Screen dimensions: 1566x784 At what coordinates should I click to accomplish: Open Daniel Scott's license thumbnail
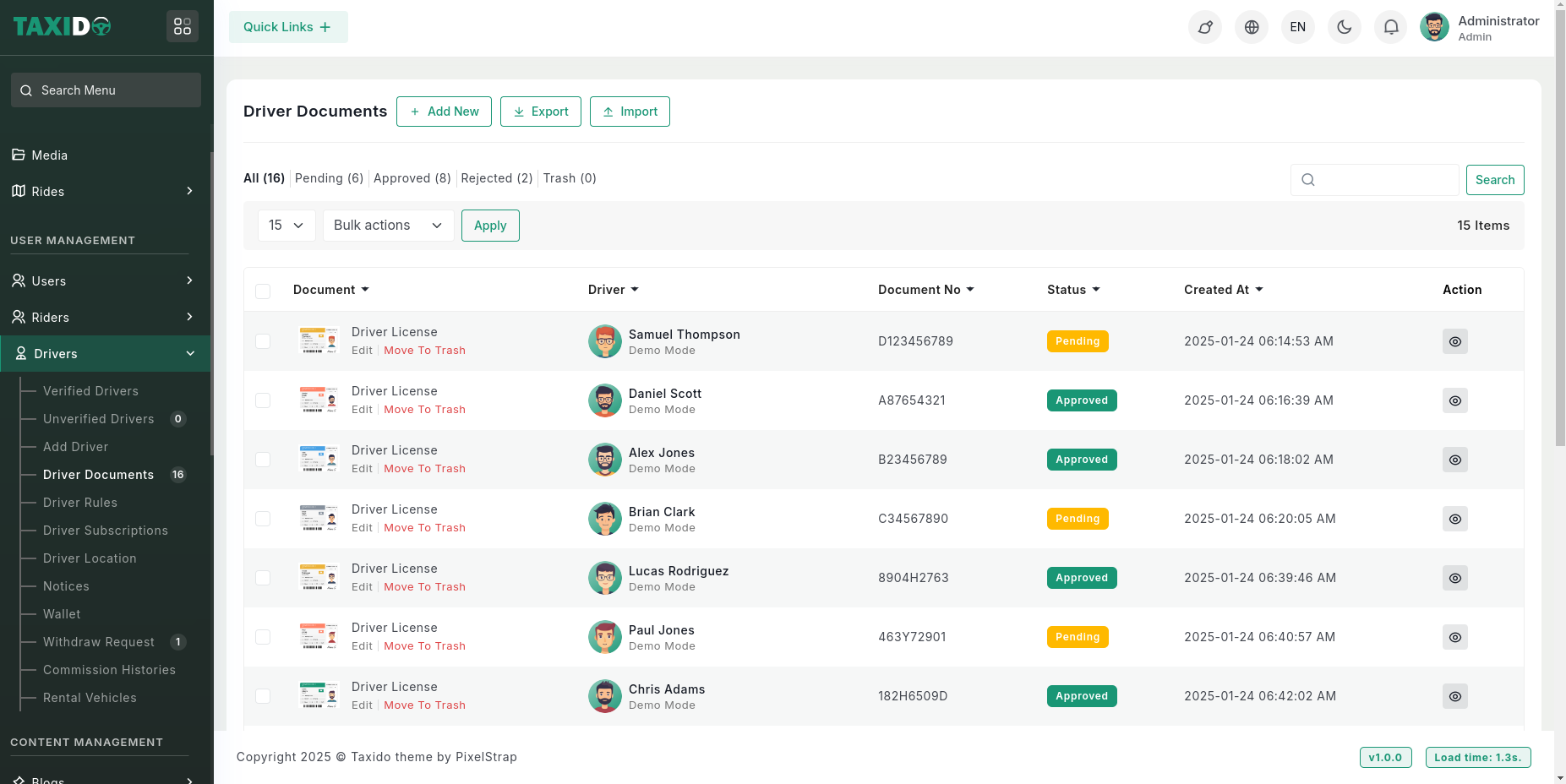[319, 400]
